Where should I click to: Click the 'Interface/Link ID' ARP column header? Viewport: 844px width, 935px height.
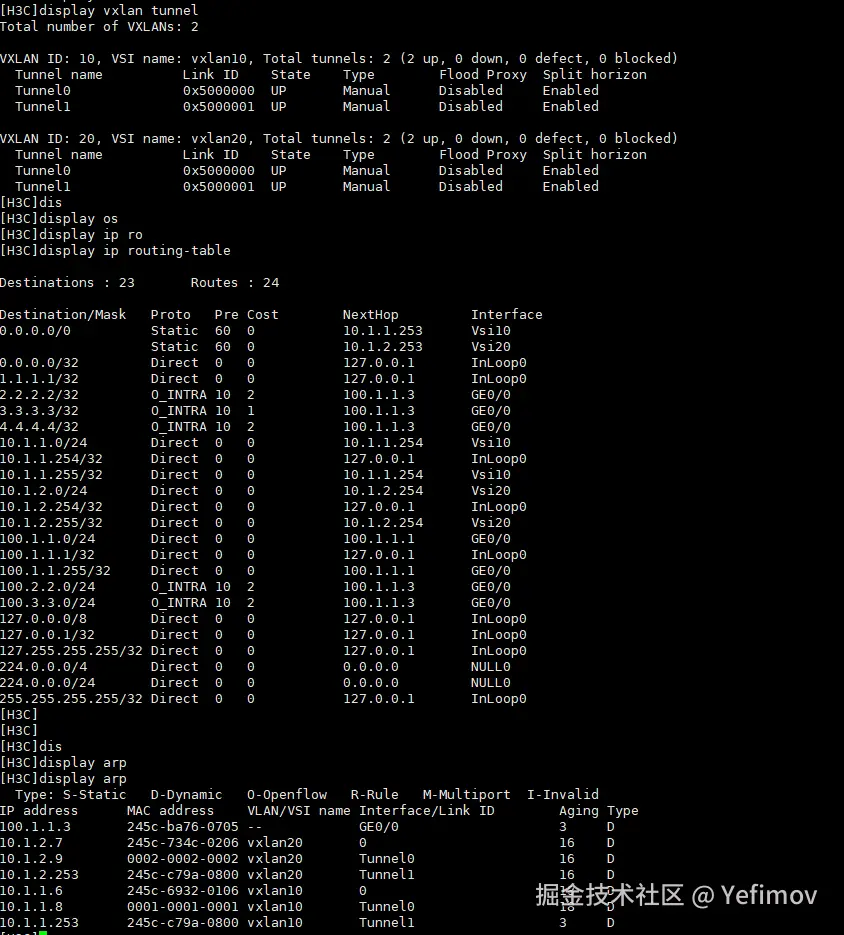pos(426,811)
